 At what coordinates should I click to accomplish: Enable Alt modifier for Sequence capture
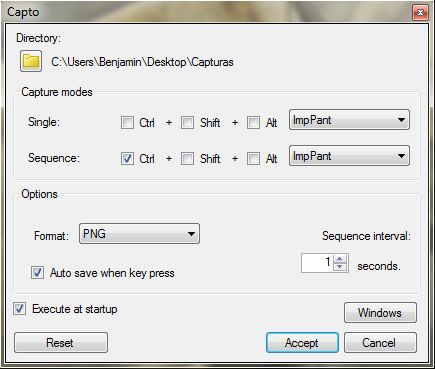pos(253,159)
